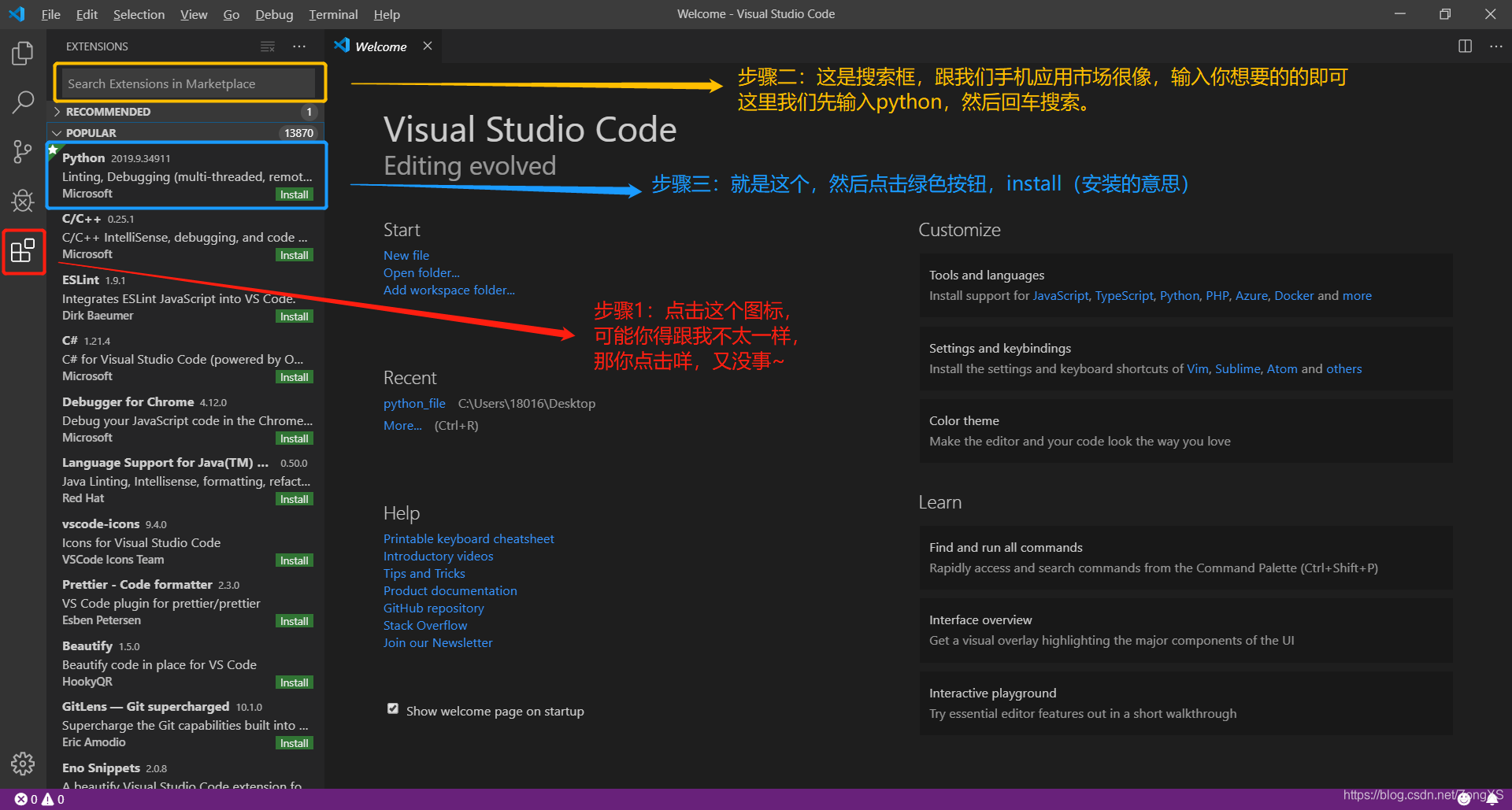Open the Terminal menu
Image resolution: width=1512 pixels, height=810 pixels.
tap(333, 14)
